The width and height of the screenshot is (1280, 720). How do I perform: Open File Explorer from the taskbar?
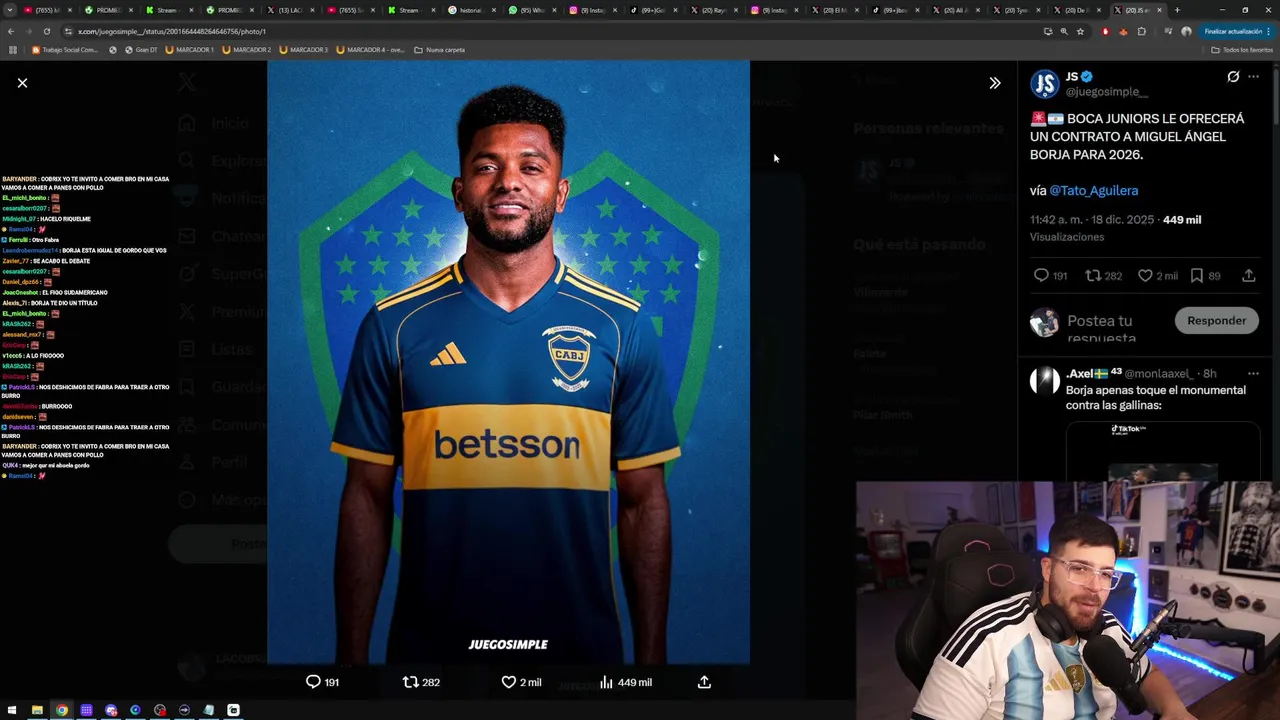[37, 710]
